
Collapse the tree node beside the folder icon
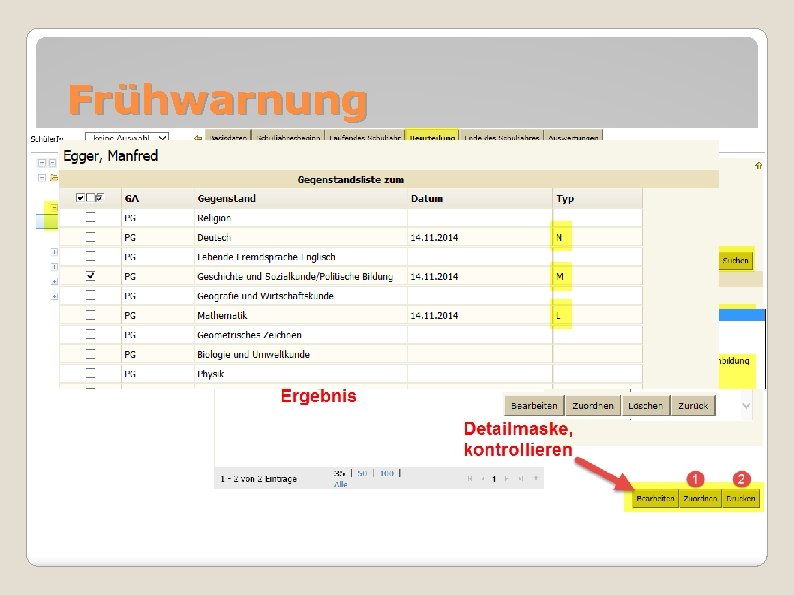pos(42,178)
